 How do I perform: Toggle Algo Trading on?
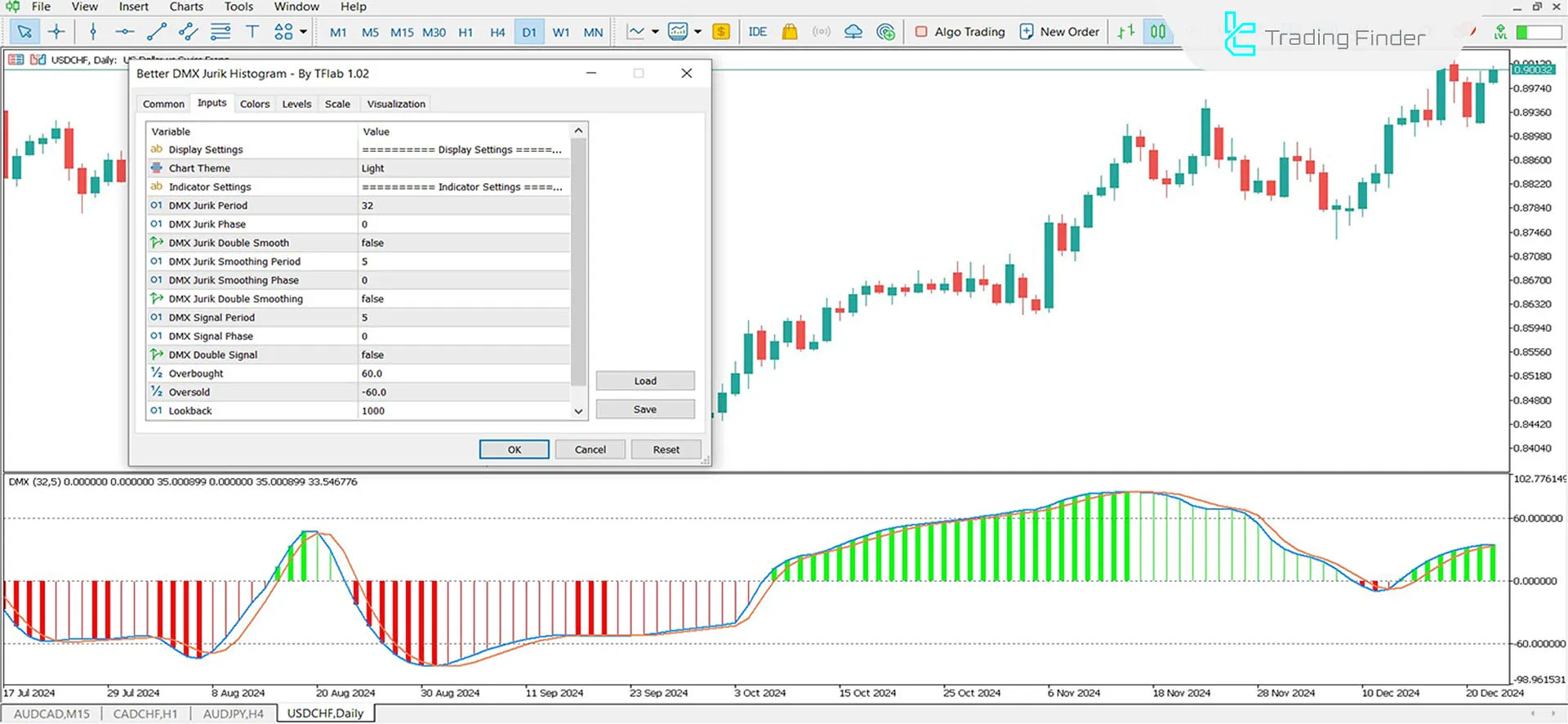click(x=960, y=32)
